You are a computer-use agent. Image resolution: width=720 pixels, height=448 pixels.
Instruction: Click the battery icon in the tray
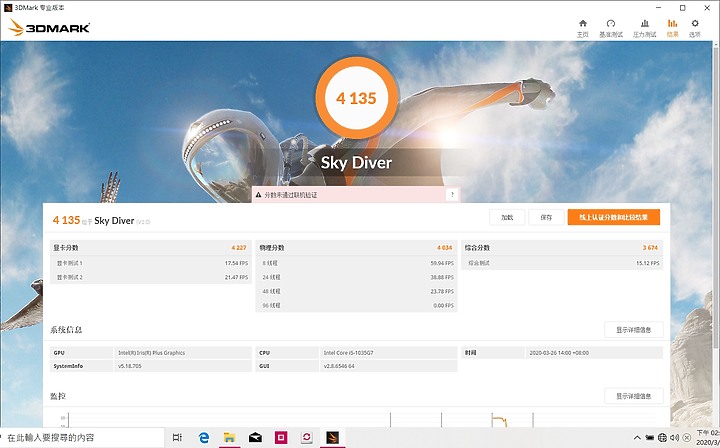tap(649, 438)
